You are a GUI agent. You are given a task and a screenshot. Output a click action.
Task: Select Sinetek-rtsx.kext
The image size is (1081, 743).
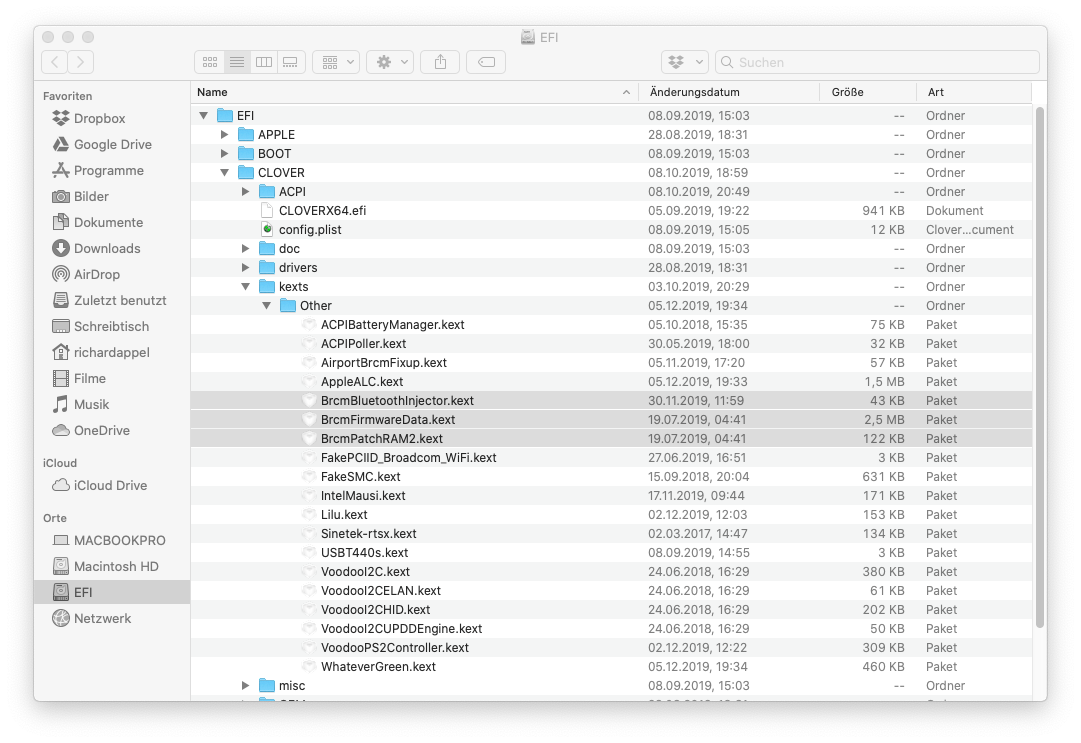point(612,534)
